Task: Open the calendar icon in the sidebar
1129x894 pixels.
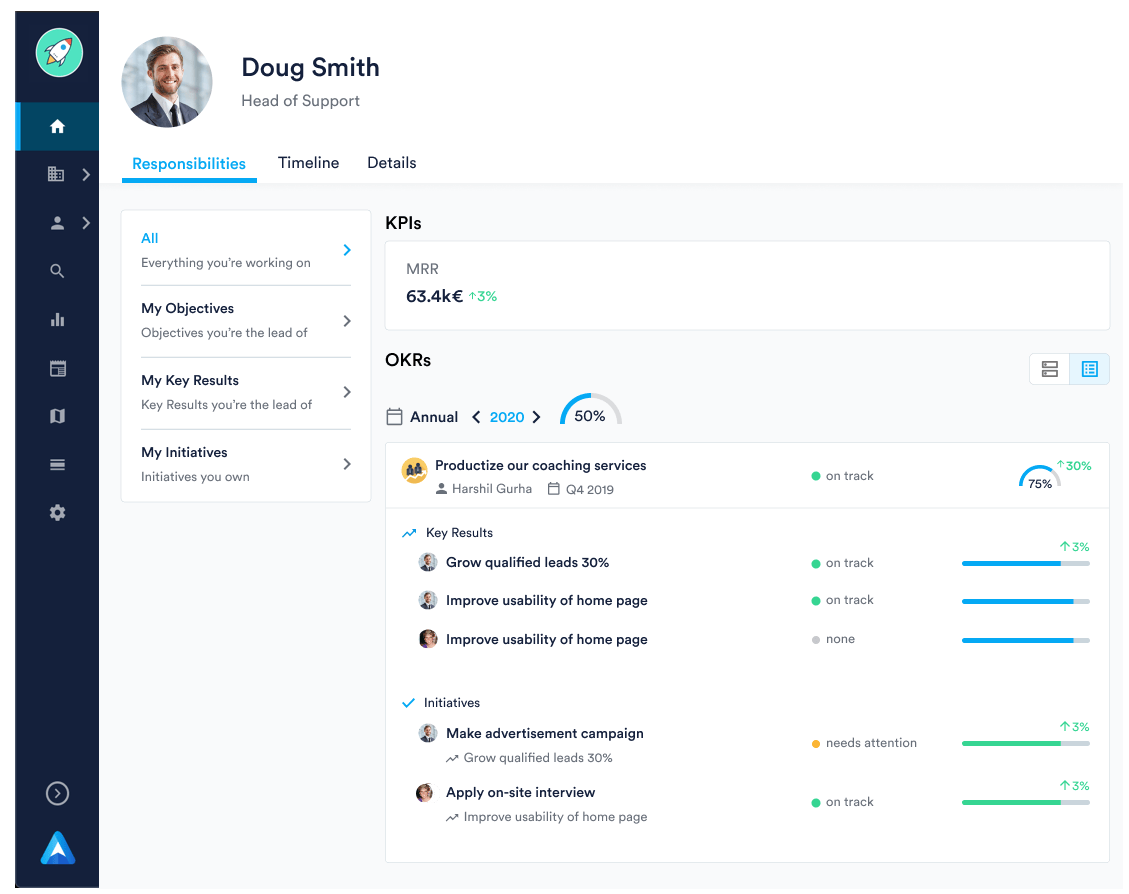Action: 58,369
